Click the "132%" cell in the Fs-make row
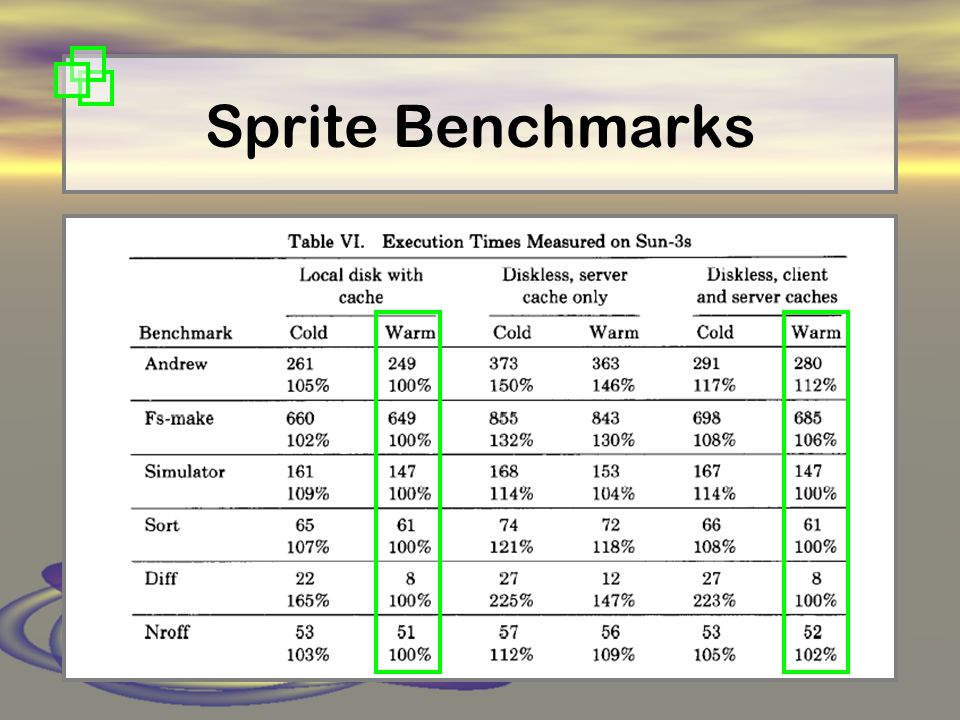960x720 pixels. (x=511, y=440)
